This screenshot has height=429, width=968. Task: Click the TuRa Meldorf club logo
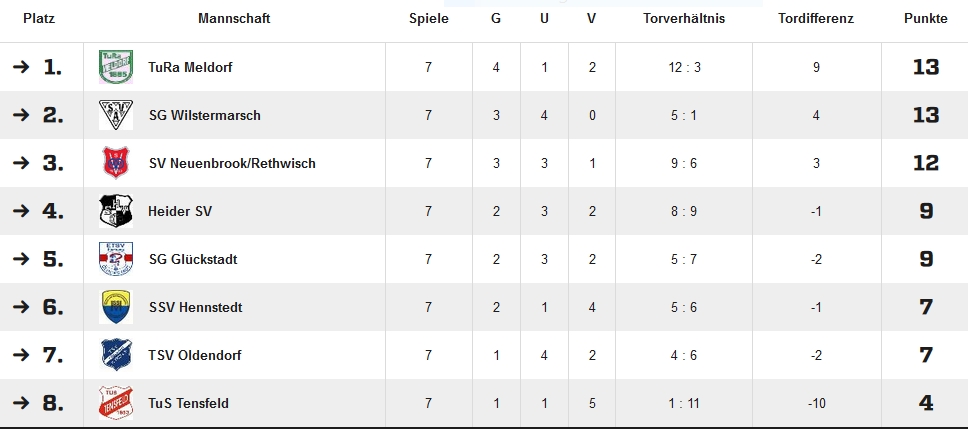(115, 67)
